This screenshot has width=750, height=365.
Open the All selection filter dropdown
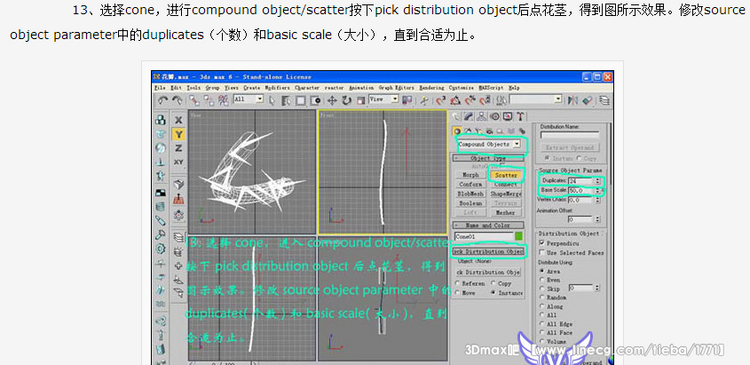click(248, 99)
